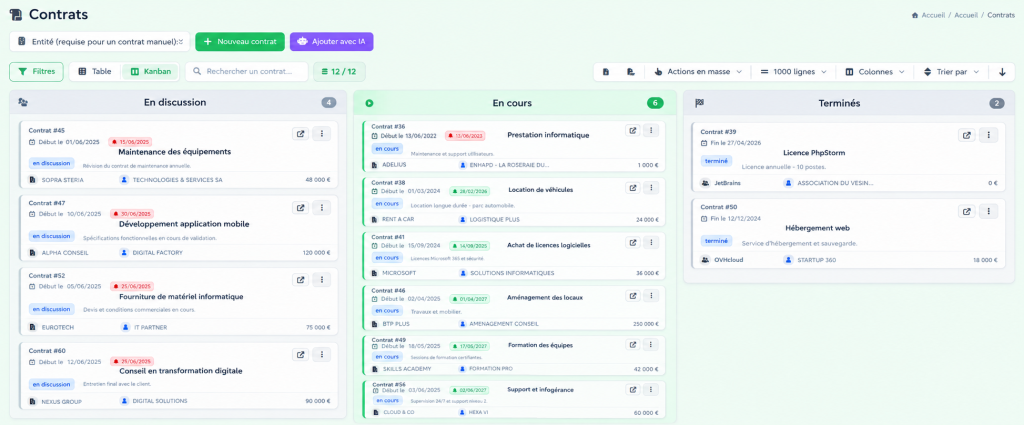1024x425 pixels.
Task: Open Contrat #50 external link icon
Action: click(967, 212)
